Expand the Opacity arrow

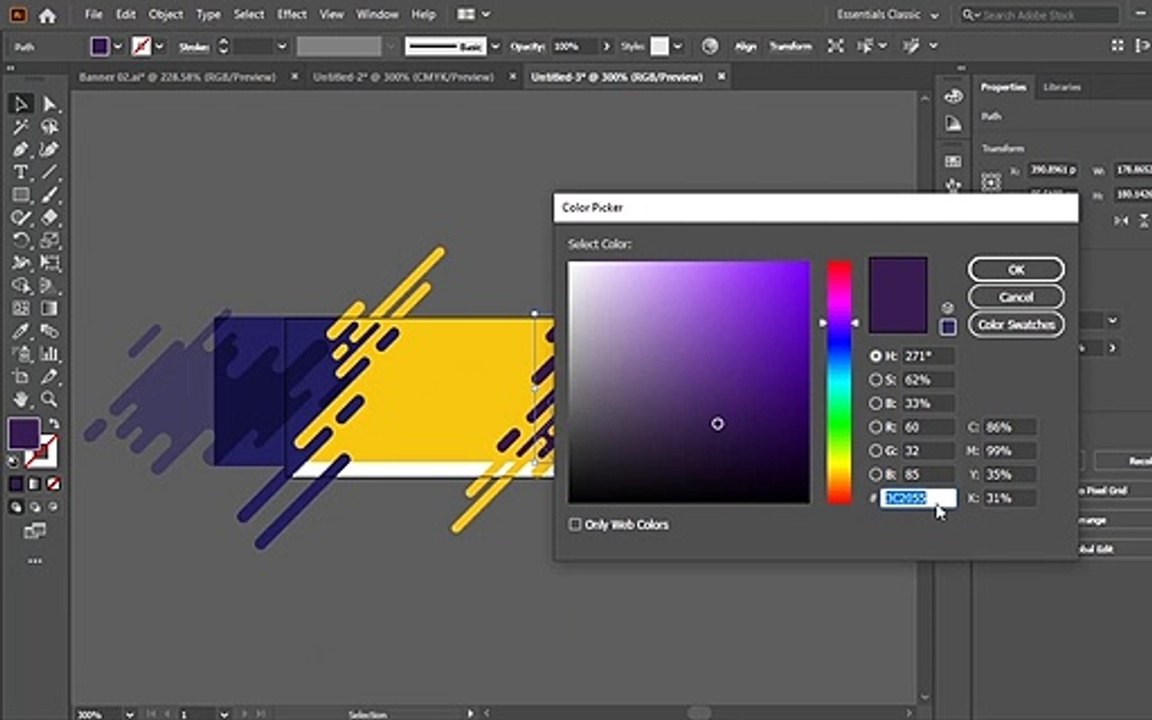pyautogui.click(x=606, y=46)
